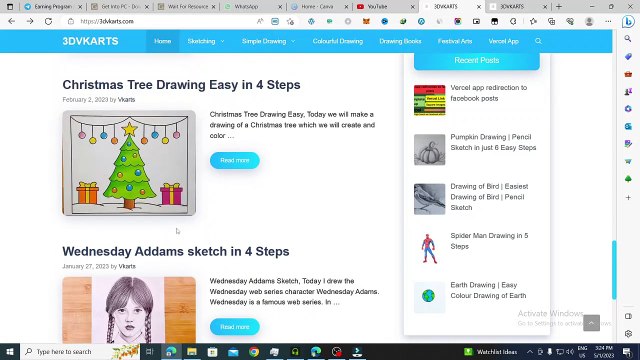This screenshot has width=640, height=360.
Task: Switch to the Earning Program tab
Action: (x=53, y=7)
